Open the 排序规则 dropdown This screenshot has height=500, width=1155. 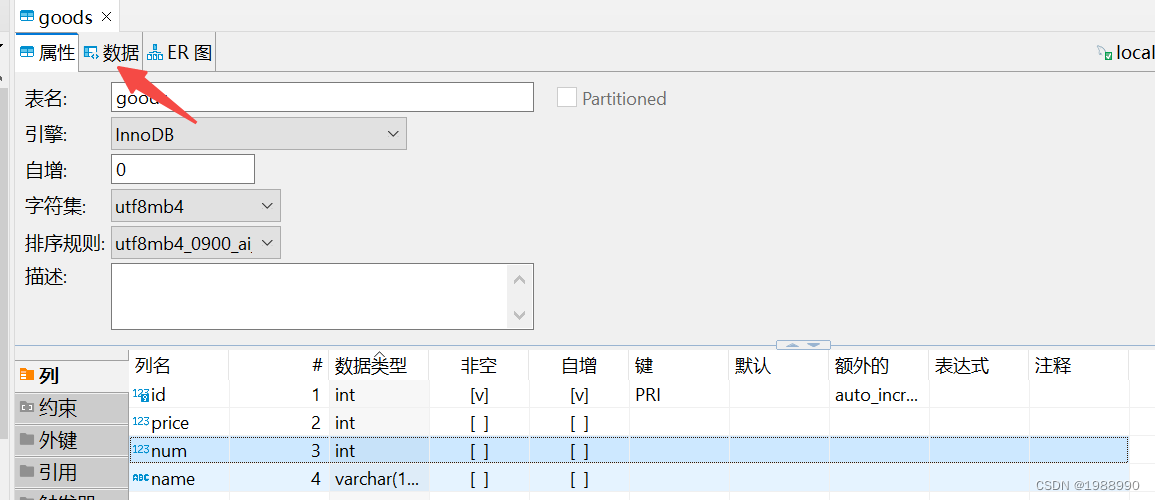(196, 242)
